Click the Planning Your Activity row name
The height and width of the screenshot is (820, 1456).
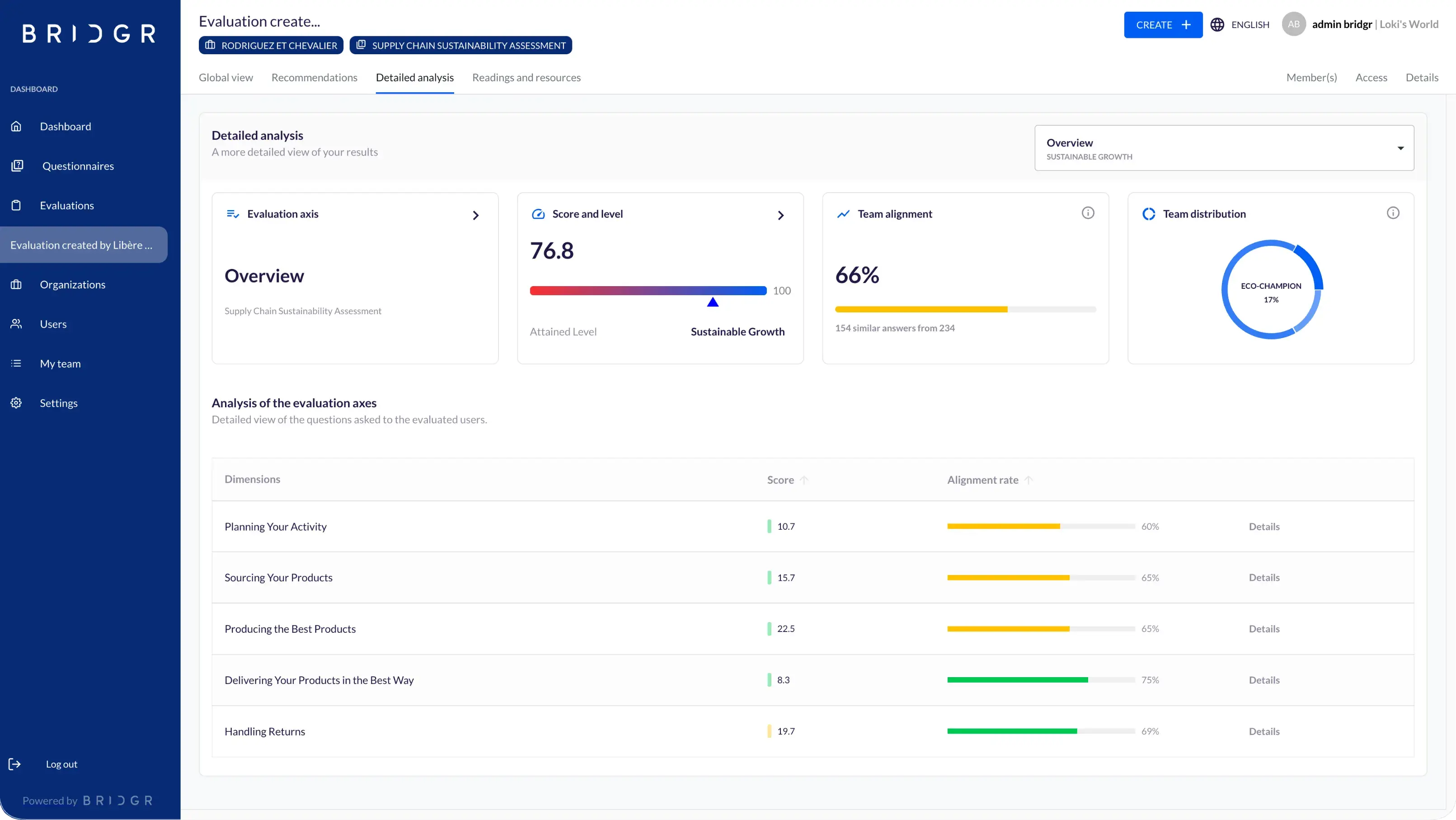coord(275,527)
